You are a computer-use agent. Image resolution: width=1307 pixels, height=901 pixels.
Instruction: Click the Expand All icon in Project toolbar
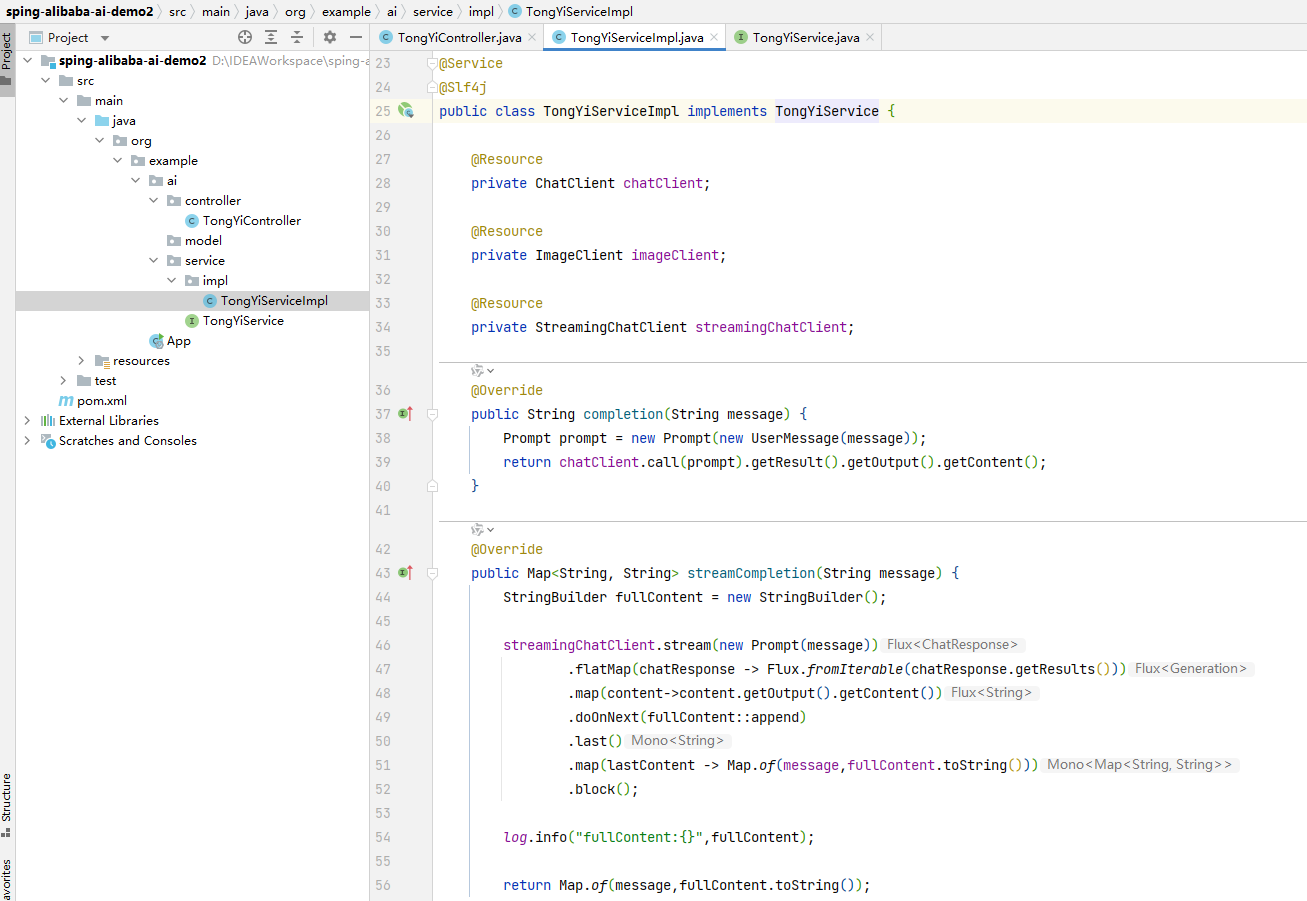point(271,37)
